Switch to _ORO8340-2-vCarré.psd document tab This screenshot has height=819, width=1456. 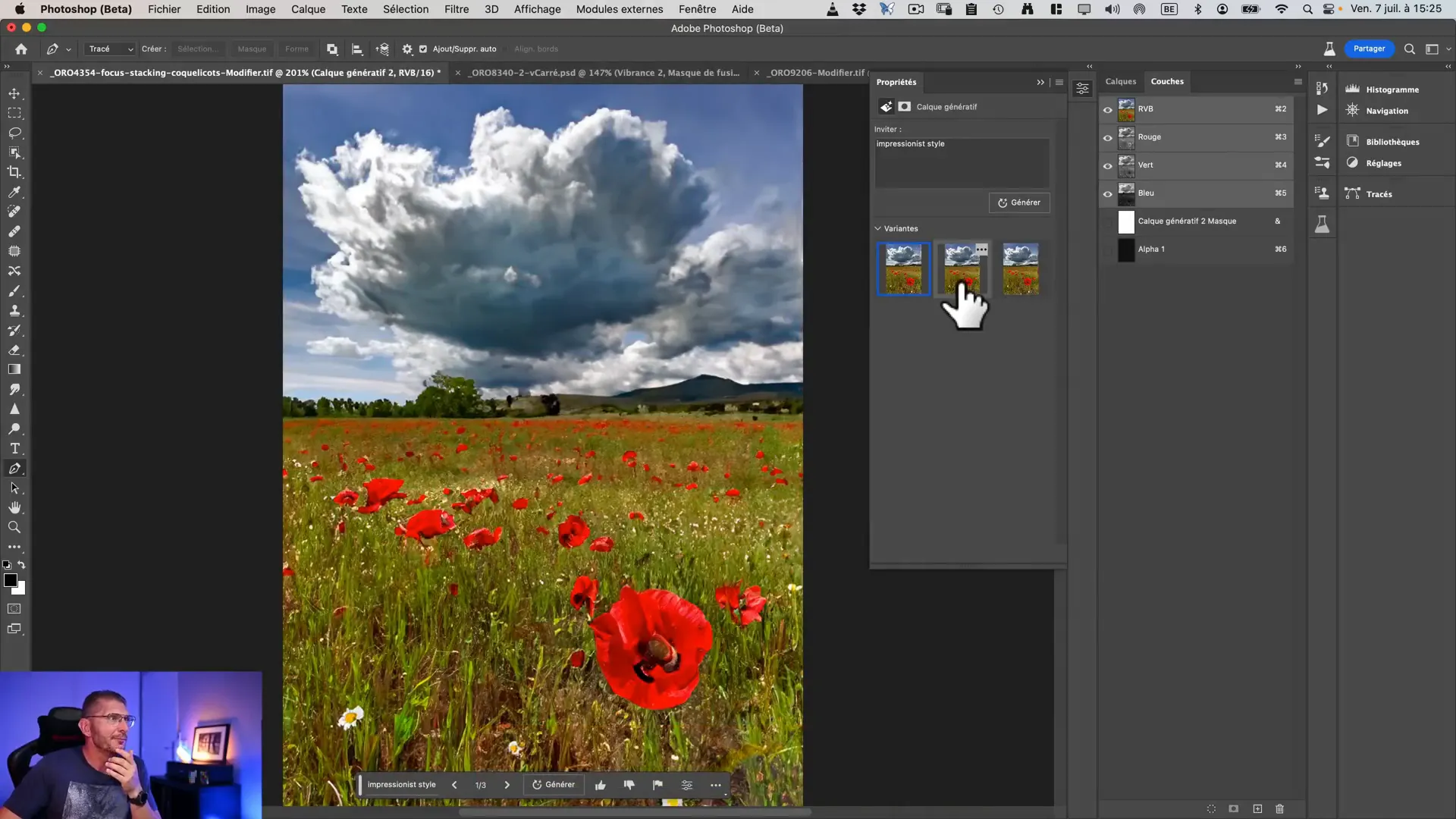click(604, 73)
